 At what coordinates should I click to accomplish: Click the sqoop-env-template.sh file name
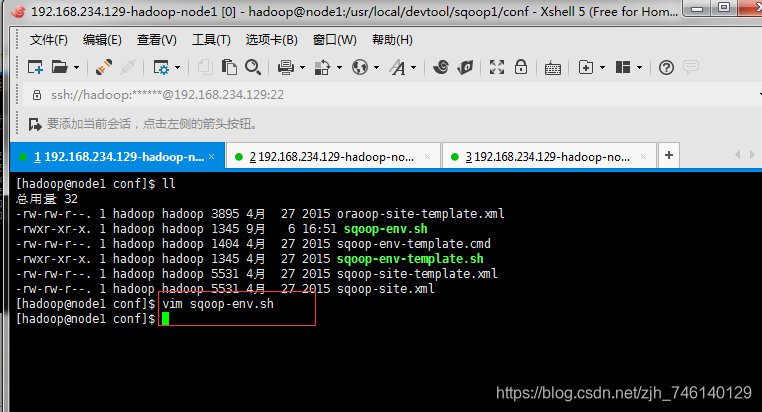pyautogui.click(x=410, y=259)
